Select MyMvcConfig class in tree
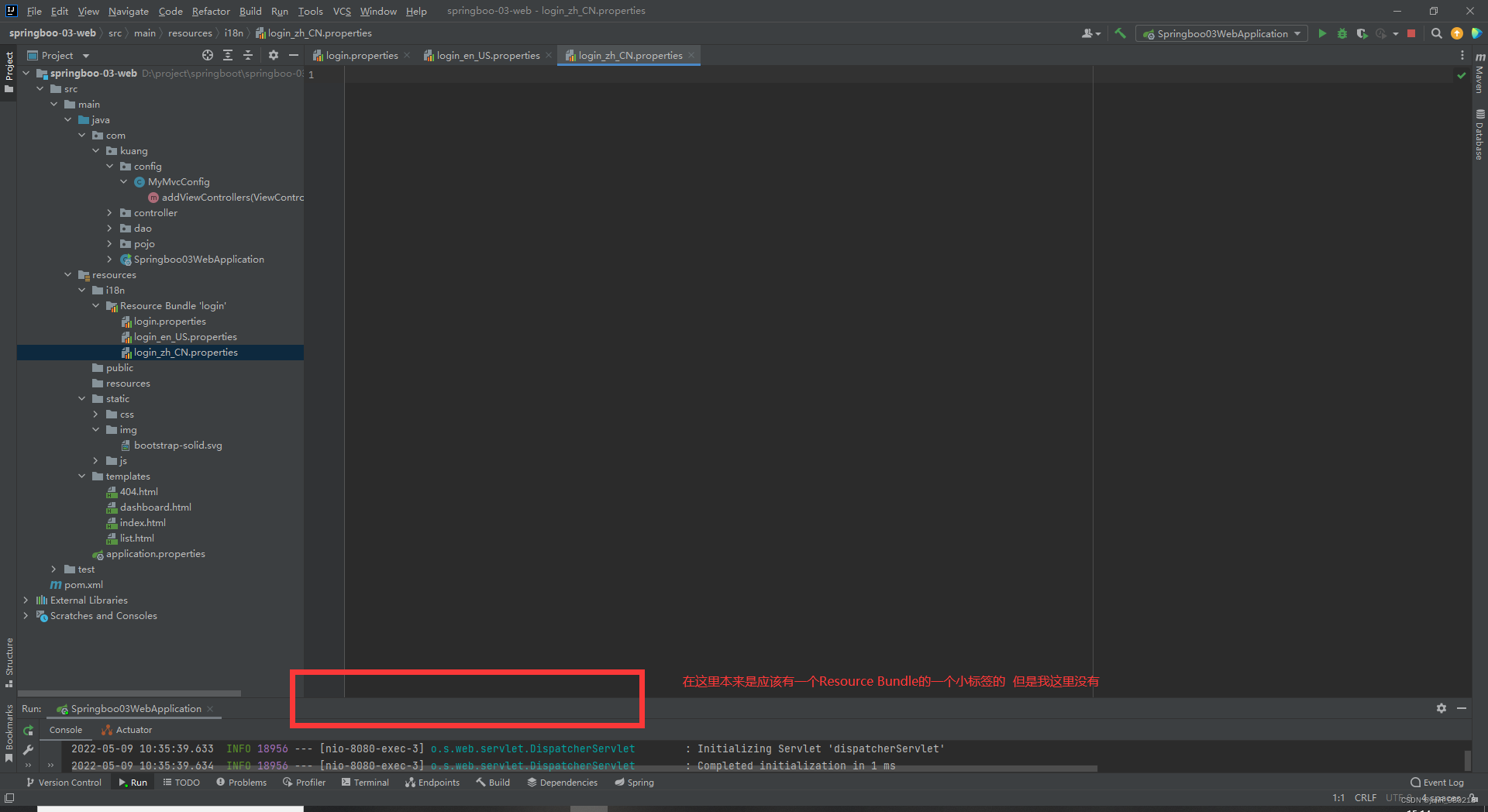Image resolution: width=1488 pixels, height=812 pixels. point(178,181)
